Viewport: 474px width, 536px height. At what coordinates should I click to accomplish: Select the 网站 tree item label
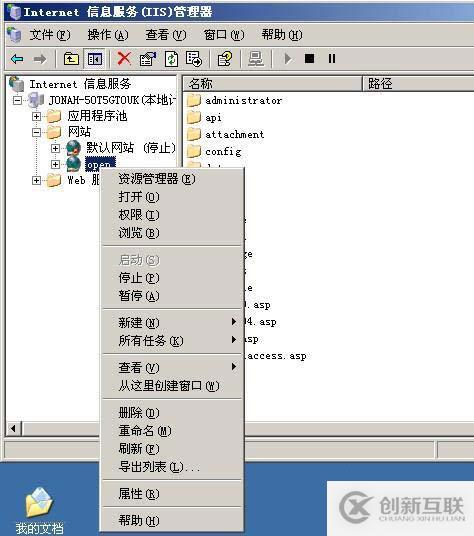(79, 132)
